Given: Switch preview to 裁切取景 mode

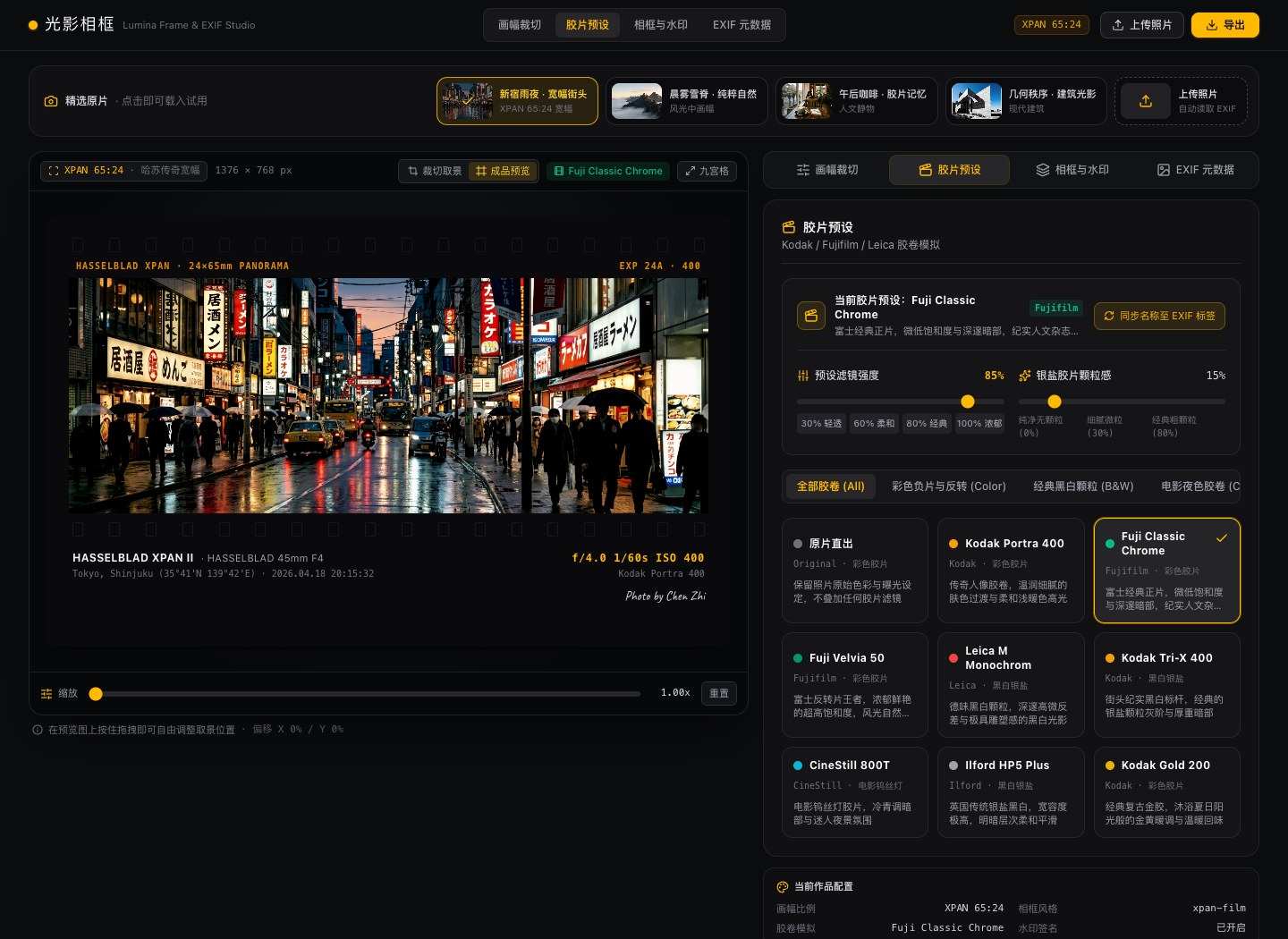Looking at the screenshot, I should point(435,171).
